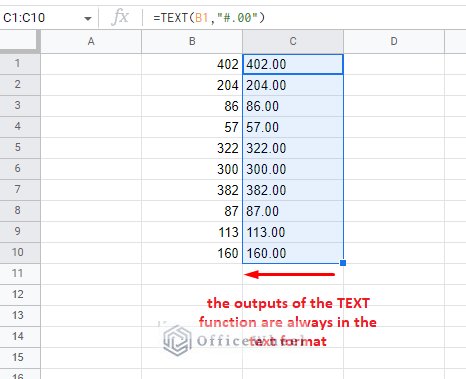Click cell C8 containing 87.00
The height and width of the screenshot is (379, 466).
coord(293,211)
